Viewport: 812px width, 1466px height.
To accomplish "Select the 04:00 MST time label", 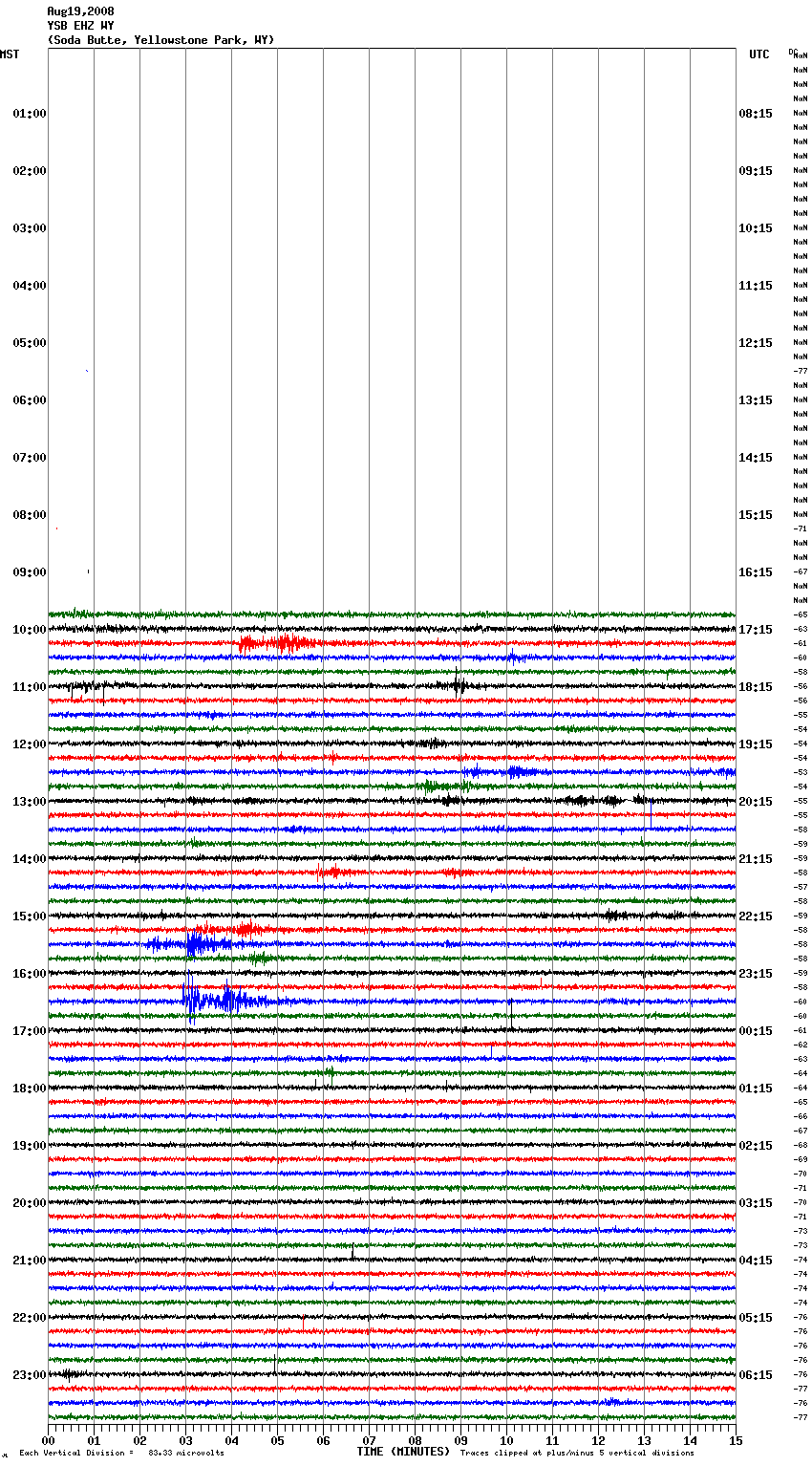I will pyautogui.click(x=30, y=286).
